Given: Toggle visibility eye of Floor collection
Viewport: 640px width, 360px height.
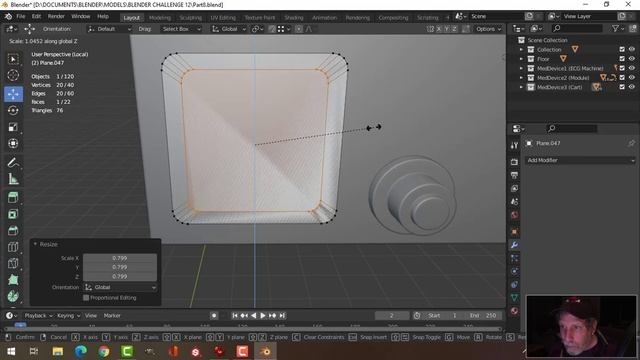Looking at the screenshot, I should 631,59.
